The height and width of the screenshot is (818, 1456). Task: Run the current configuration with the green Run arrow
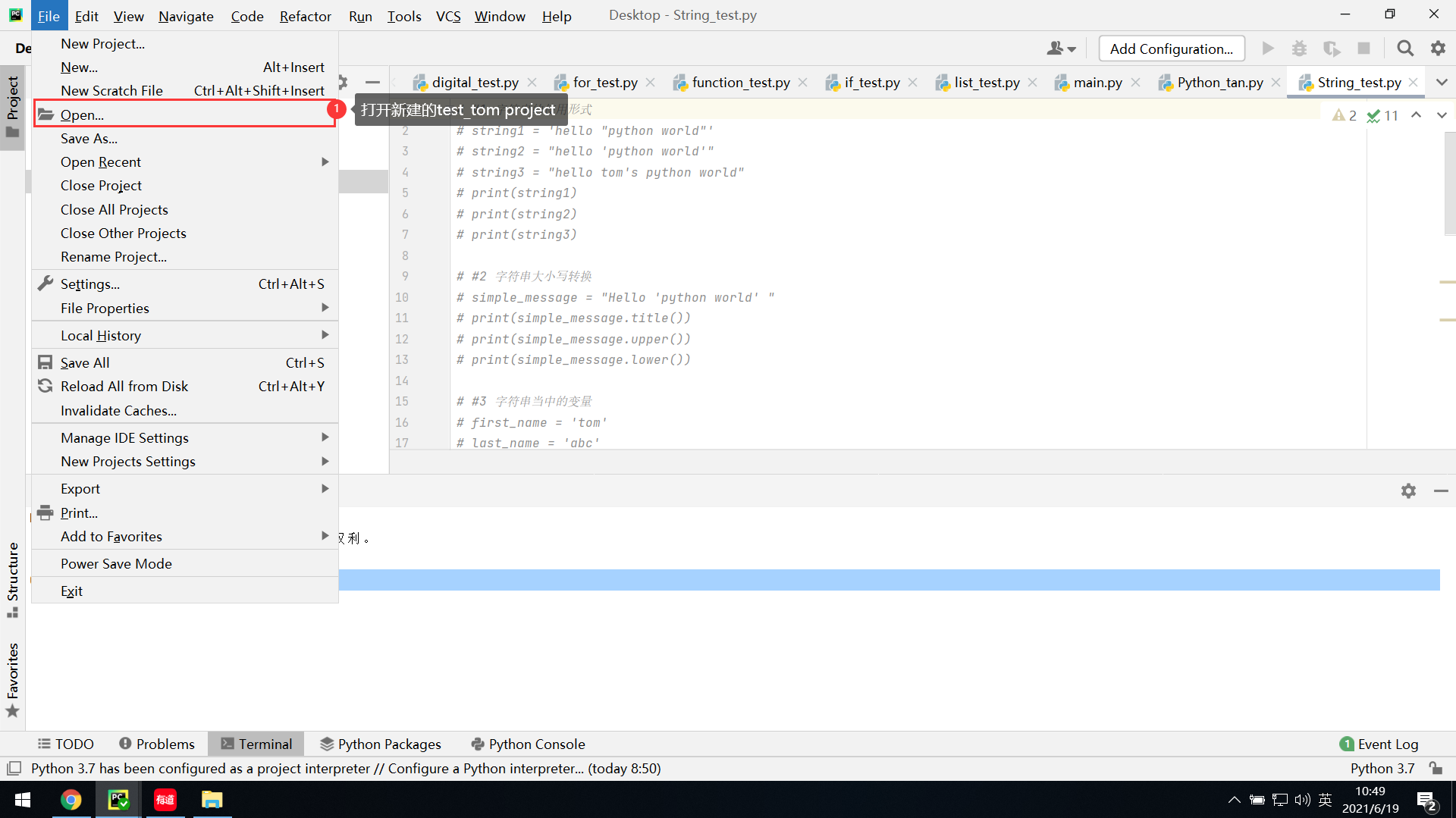(1268, 48)
